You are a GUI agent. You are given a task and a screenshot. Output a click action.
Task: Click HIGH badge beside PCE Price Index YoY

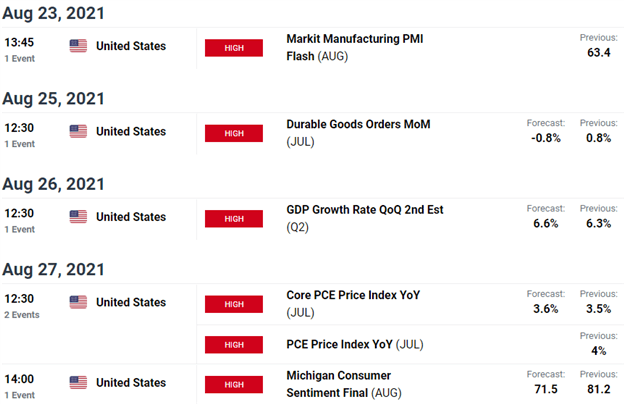coord(233,344)
